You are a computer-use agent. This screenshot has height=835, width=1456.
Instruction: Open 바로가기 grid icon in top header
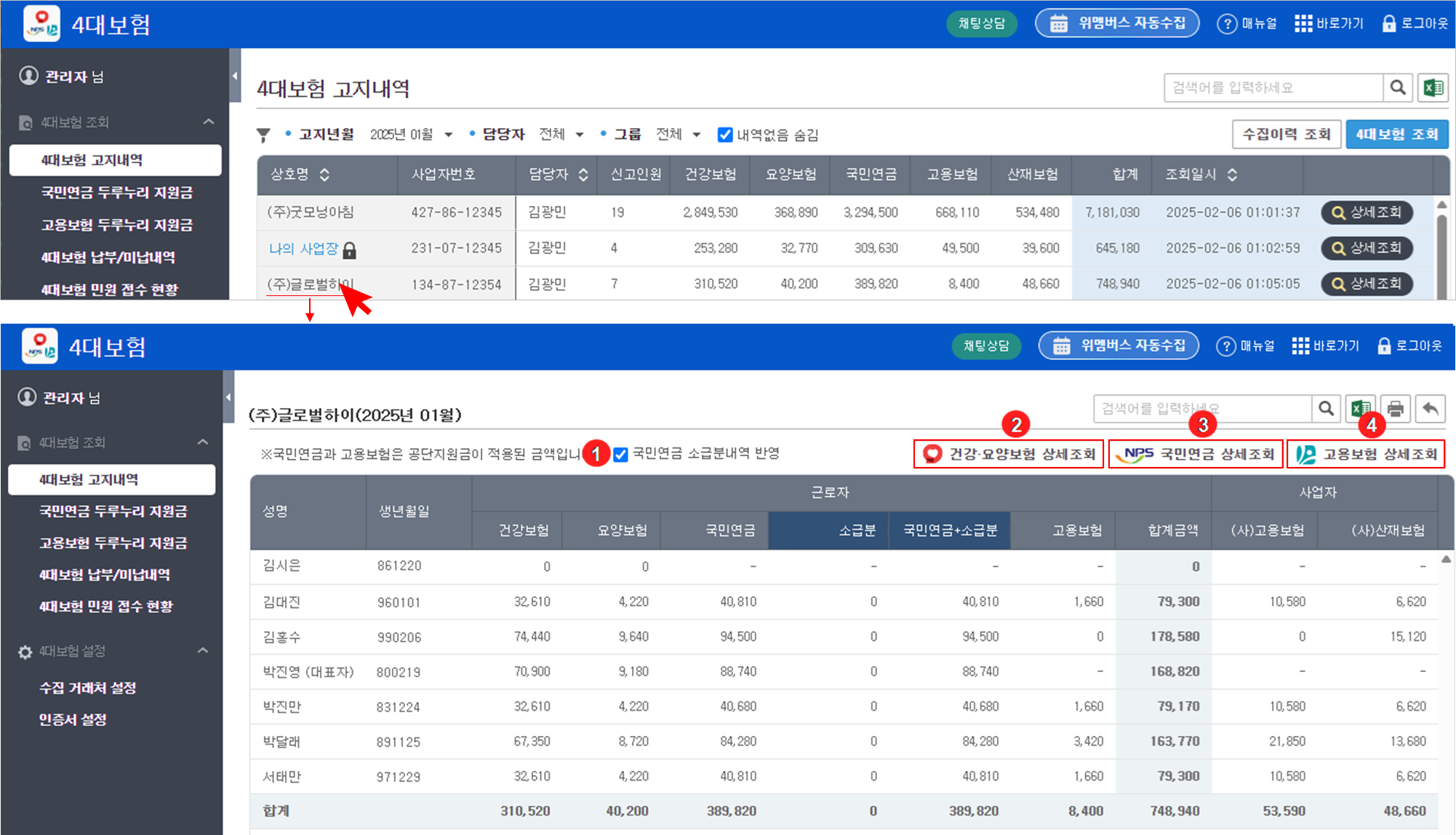point(1303,23)
